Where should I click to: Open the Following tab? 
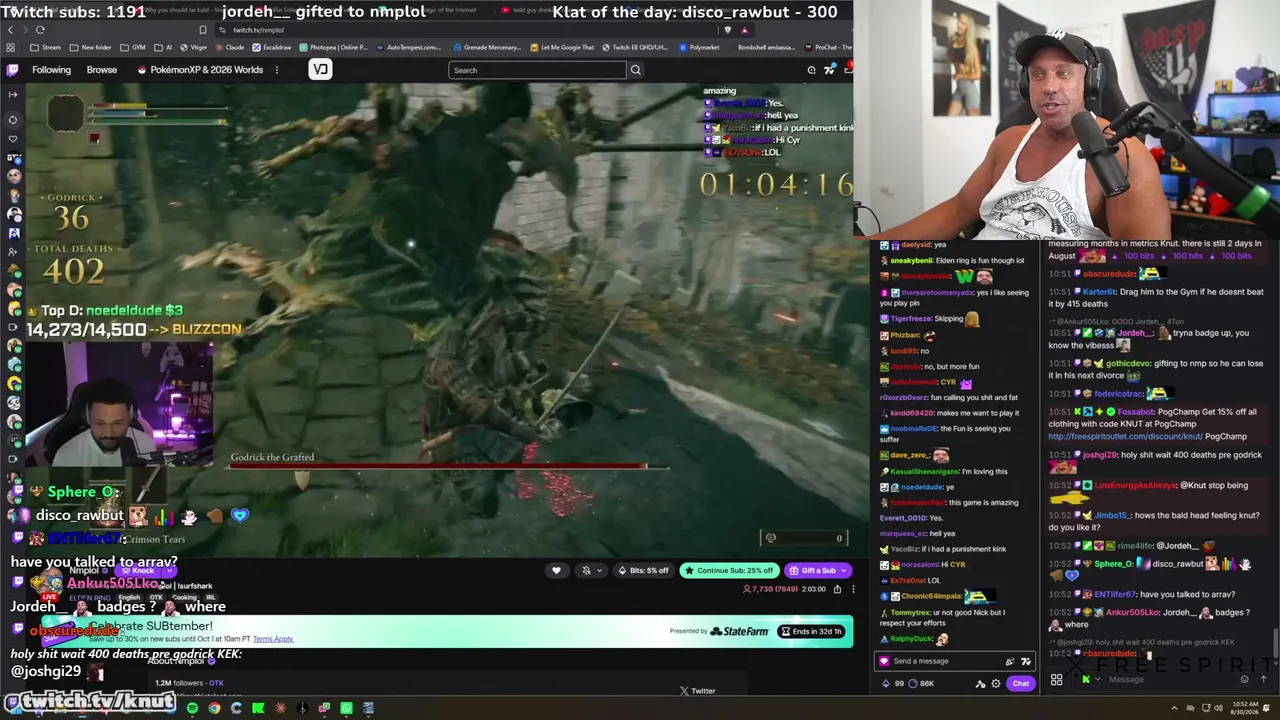(51, 70)
